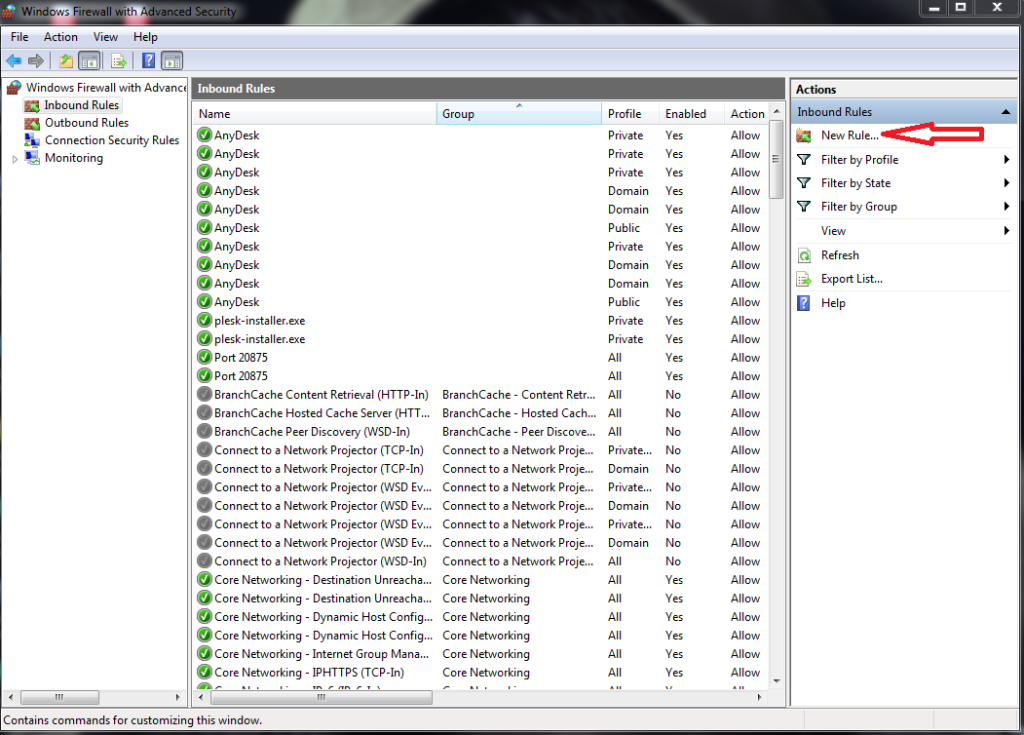Click the Help toolbar icon
Viewport: 1024px width, 735px height.
point(148,60)
